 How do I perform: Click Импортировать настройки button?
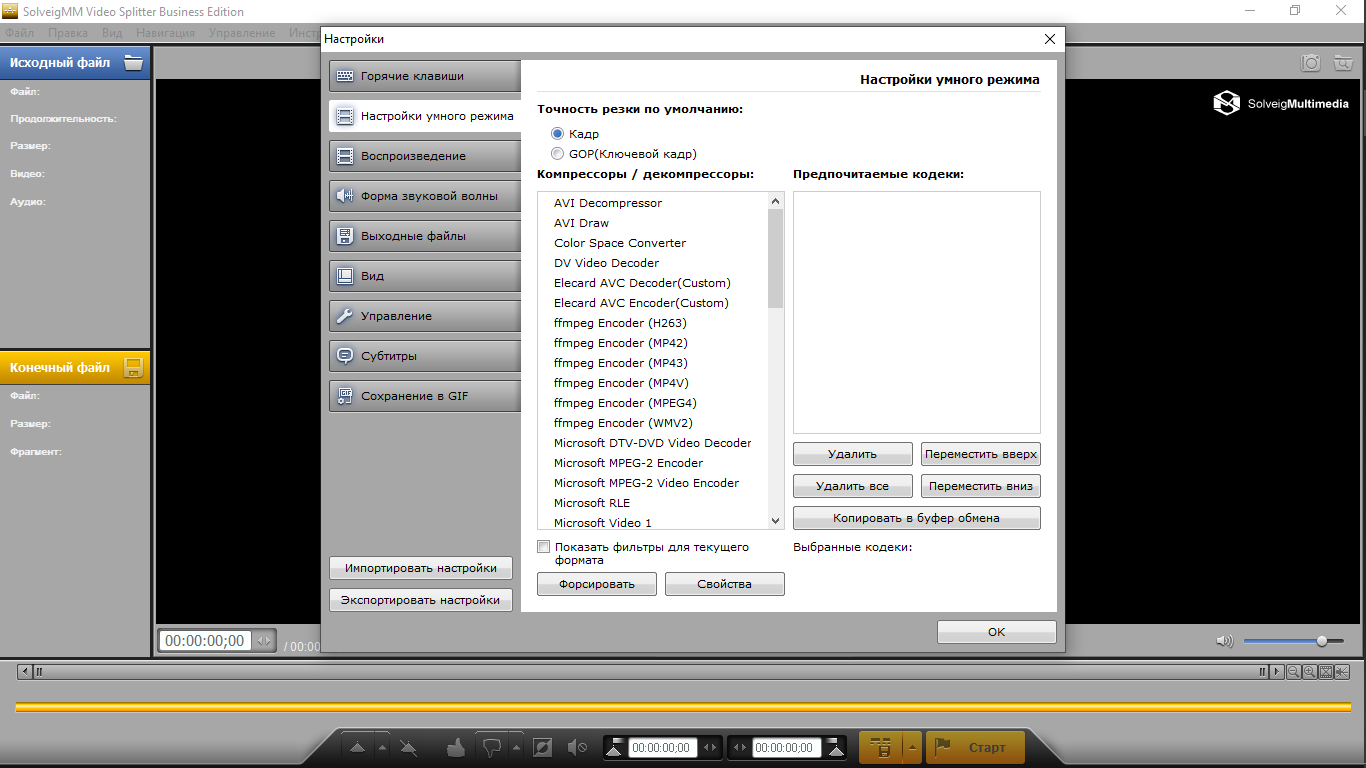click(x=421, y=568)
